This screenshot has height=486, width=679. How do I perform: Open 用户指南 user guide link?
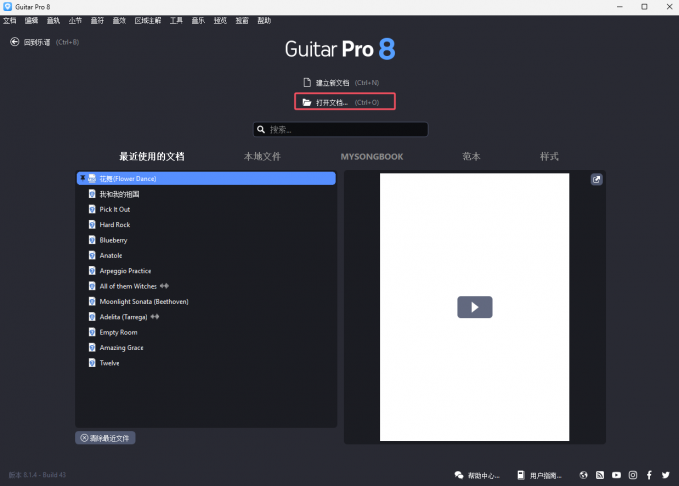pos(540,475)
